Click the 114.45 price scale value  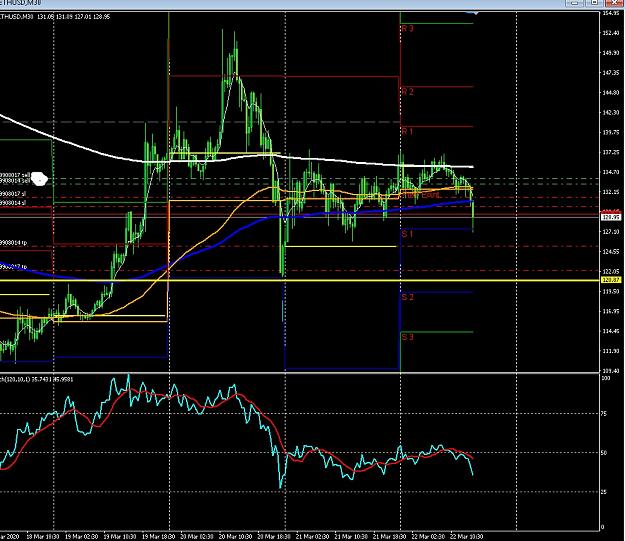[611, 331]
